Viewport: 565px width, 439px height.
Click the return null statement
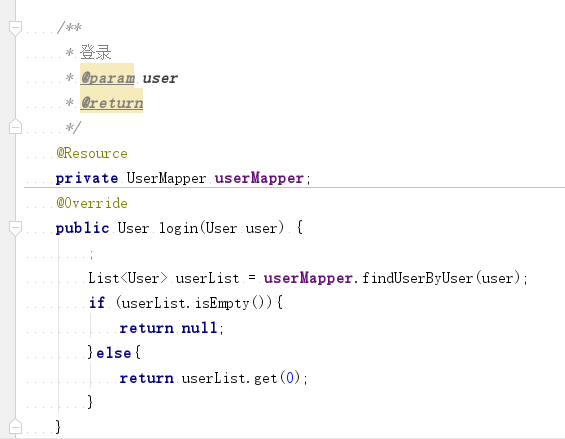[x=172, y=328]
